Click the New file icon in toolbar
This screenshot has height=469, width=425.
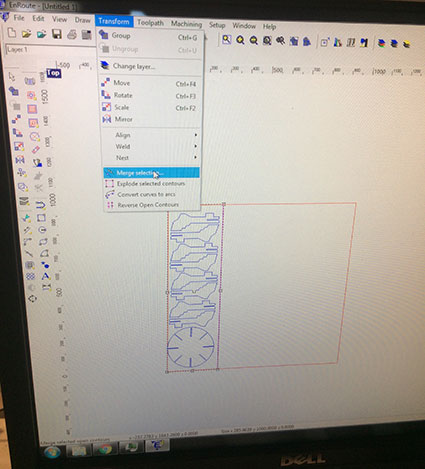12,33
